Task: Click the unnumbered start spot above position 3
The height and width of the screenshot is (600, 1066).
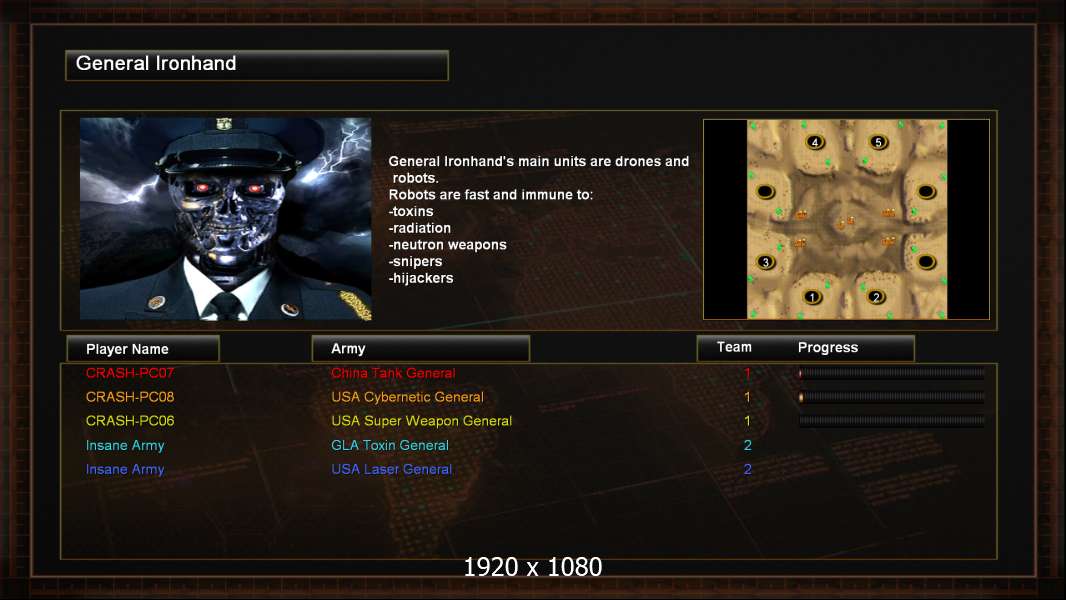Action: 766,192
